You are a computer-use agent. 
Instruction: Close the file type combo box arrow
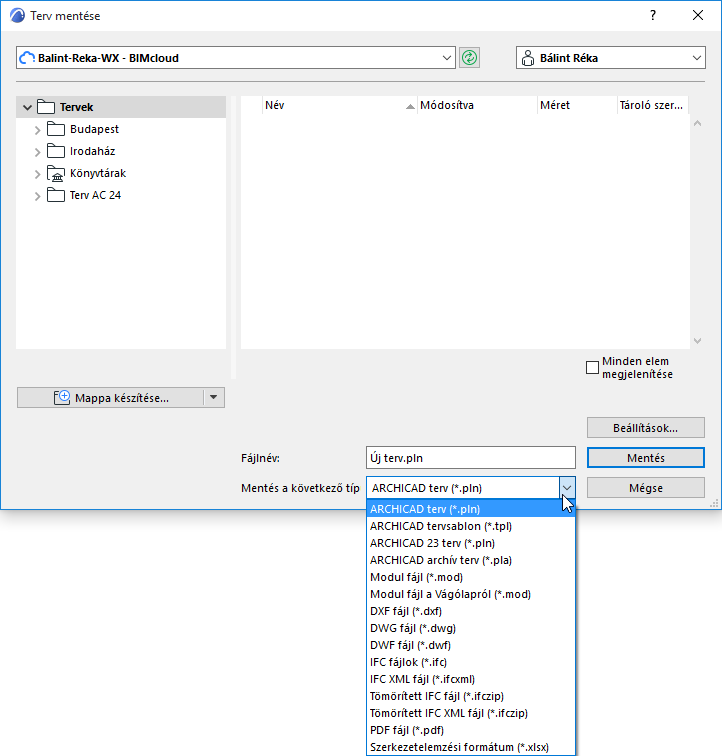coord(567,487)
